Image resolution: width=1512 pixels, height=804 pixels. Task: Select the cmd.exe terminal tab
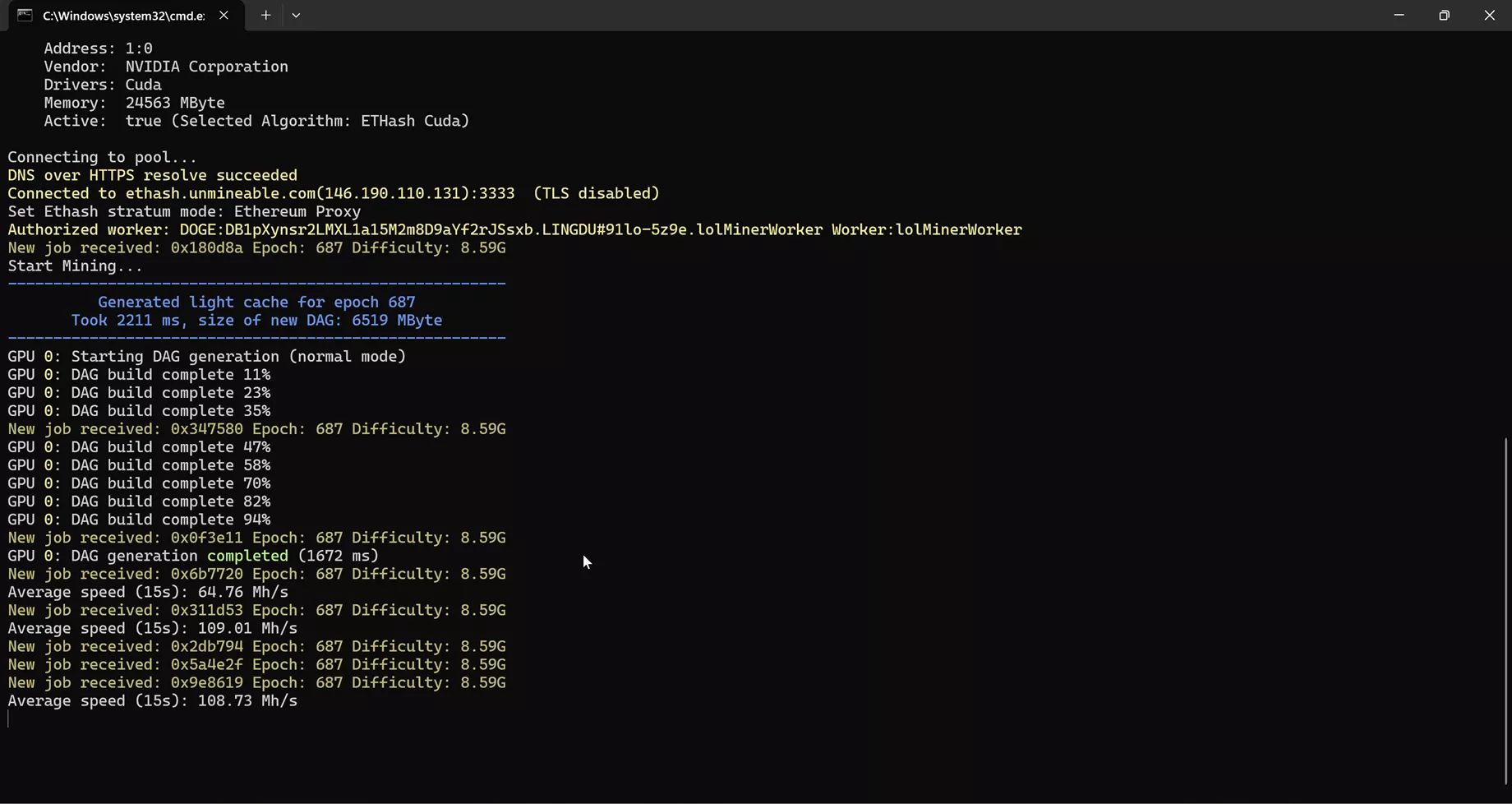coord(126,16)
